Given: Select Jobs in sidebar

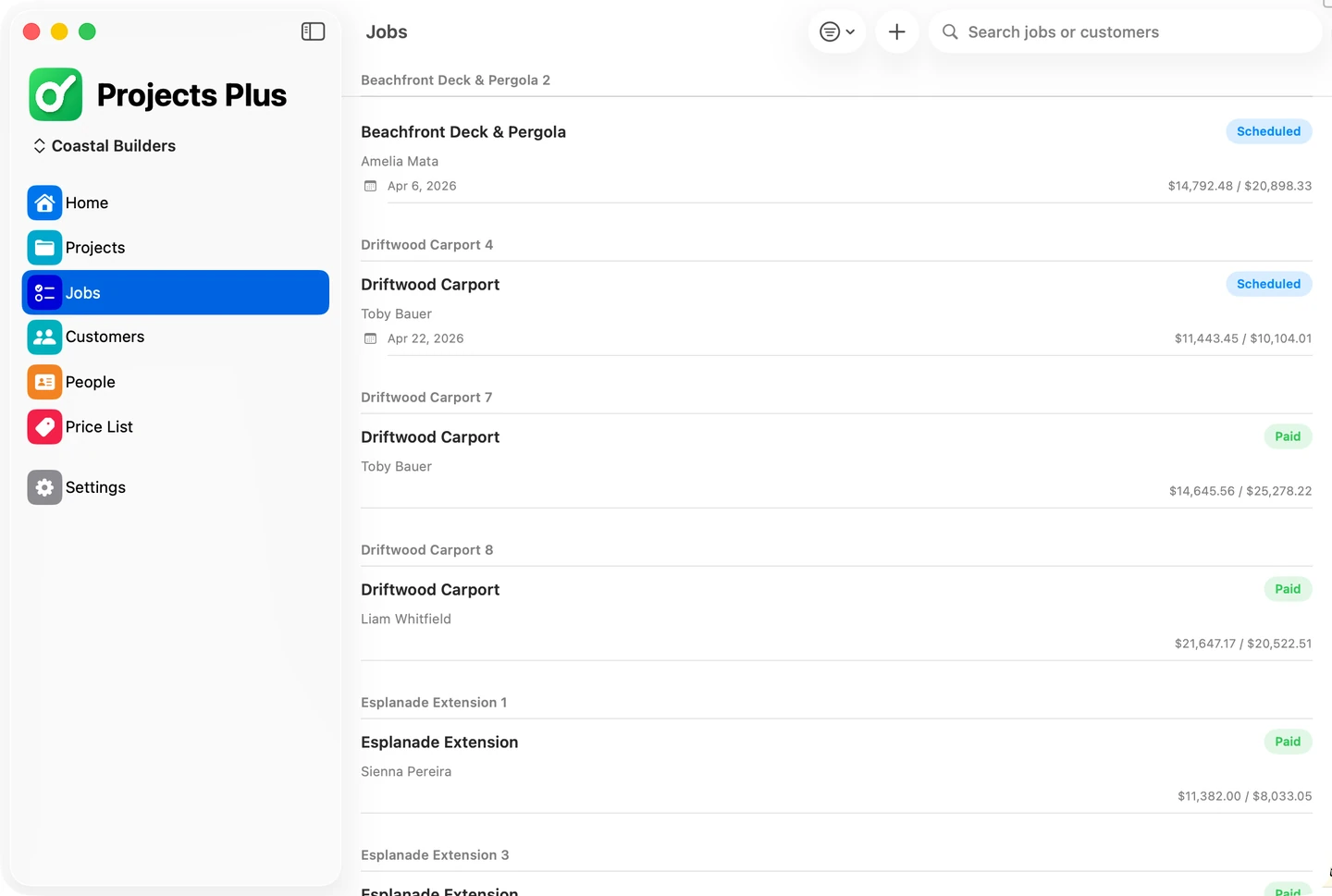Looking at the screenshot, I should 176,292.
